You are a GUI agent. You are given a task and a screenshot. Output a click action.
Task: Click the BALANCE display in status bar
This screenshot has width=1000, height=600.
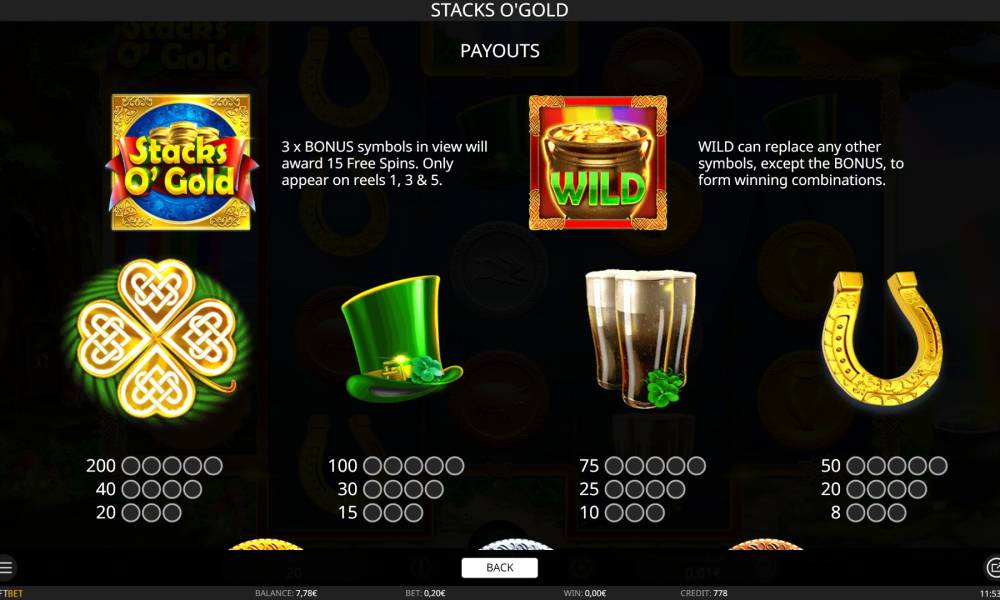[286, 593]
